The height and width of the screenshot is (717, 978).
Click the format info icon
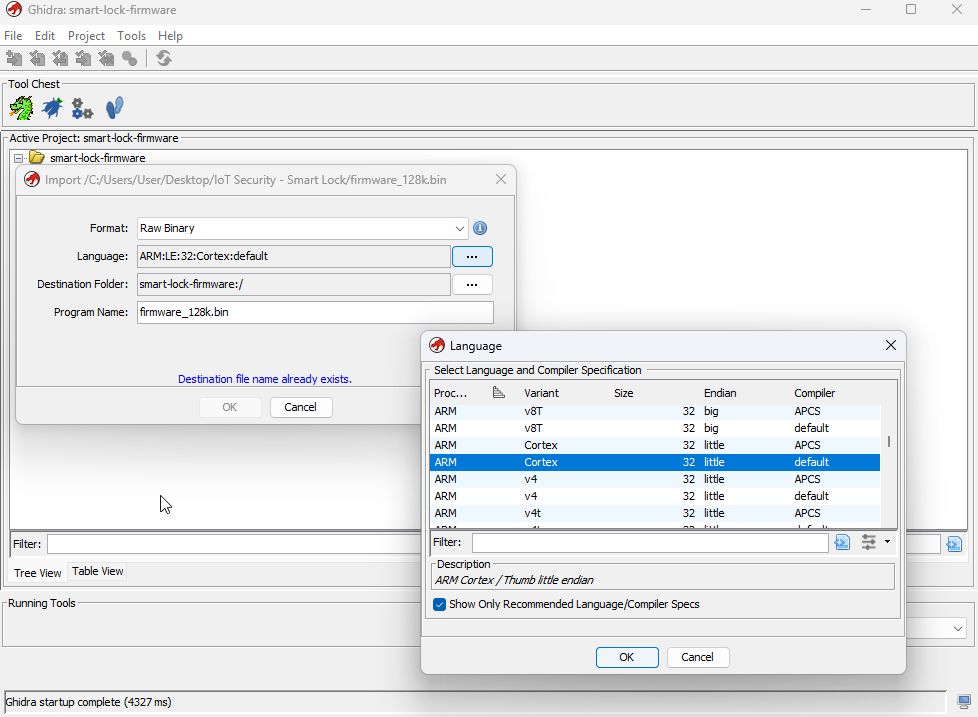tap(480, 228)
